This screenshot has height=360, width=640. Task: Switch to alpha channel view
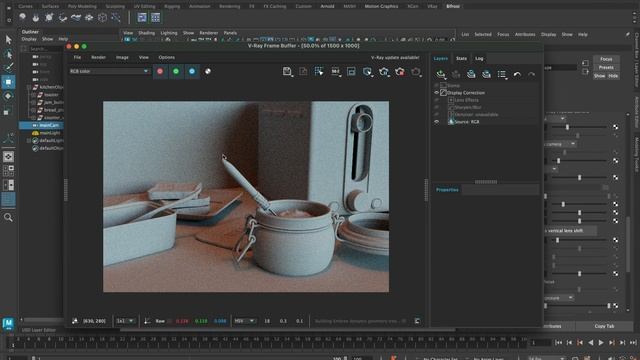[x=208, y=71]
